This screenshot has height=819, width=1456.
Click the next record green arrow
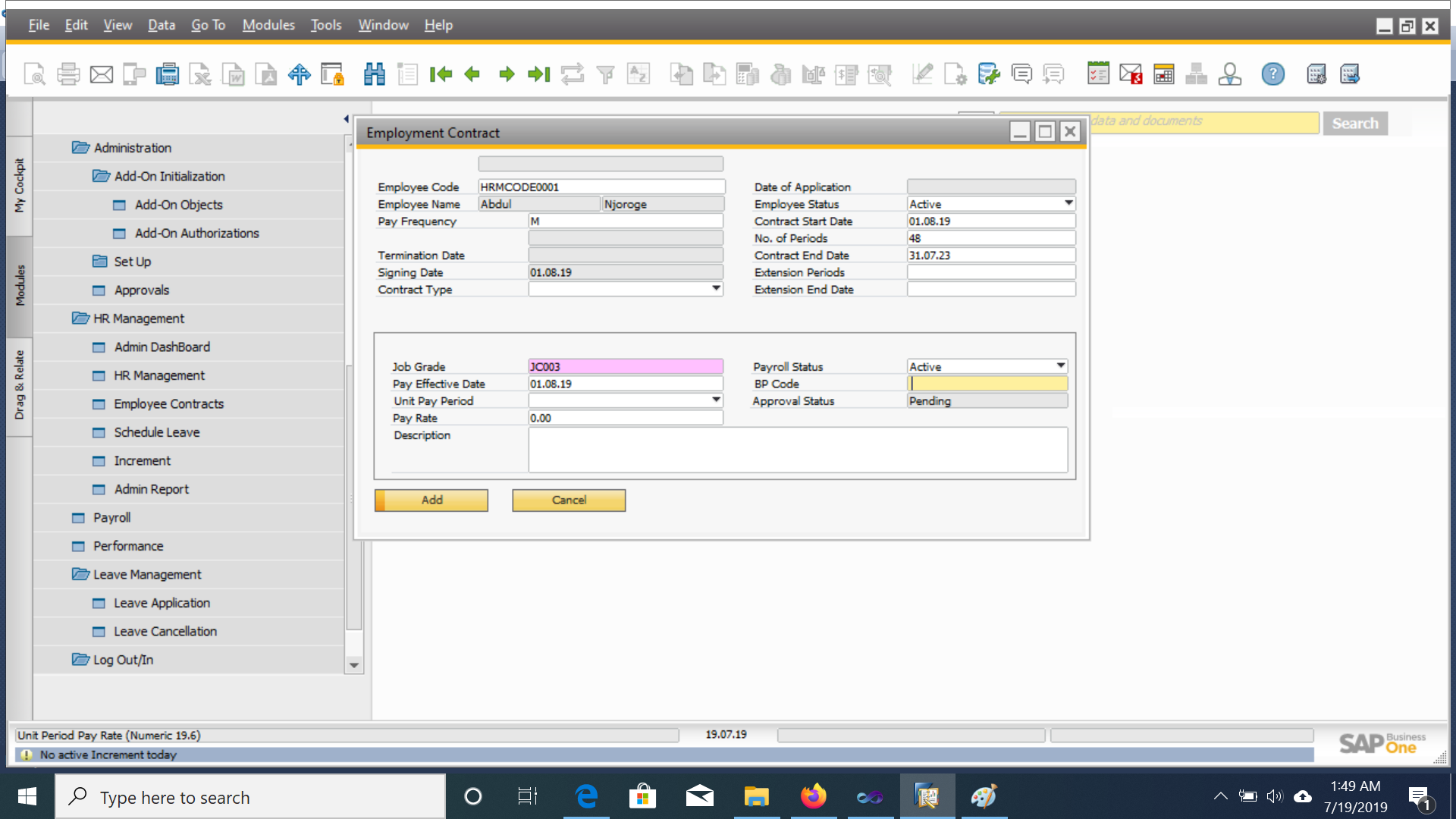(507, 74)
